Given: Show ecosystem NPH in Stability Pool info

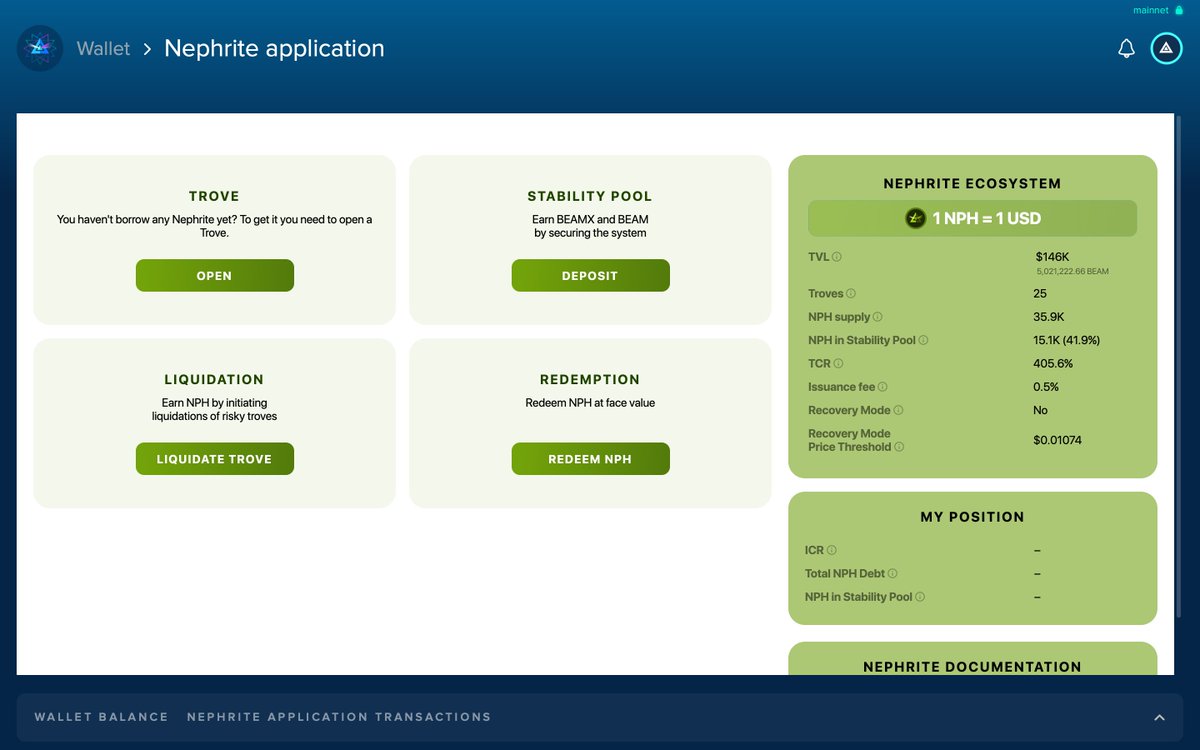Looking at the screenshot, I should (x=923, y=340).
